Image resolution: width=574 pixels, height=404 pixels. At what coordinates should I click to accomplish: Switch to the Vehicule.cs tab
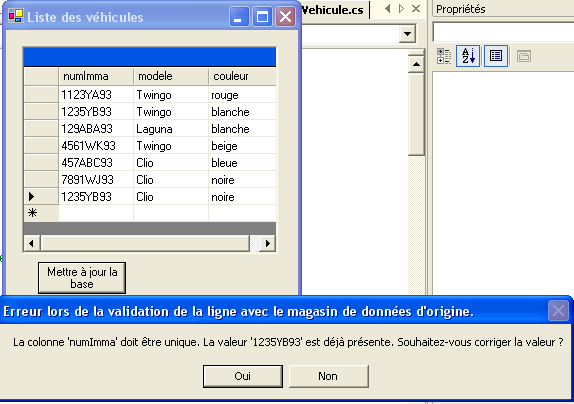pyautogui.click(x=332, y=10)
